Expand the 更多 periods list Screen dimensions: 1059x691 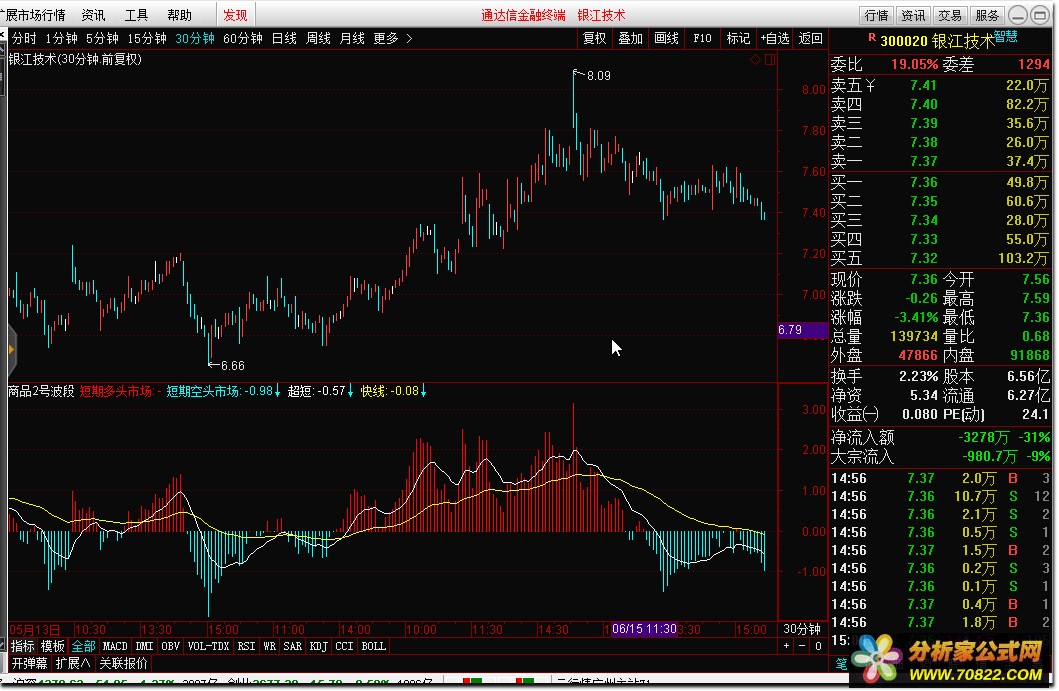coord(392,39)
